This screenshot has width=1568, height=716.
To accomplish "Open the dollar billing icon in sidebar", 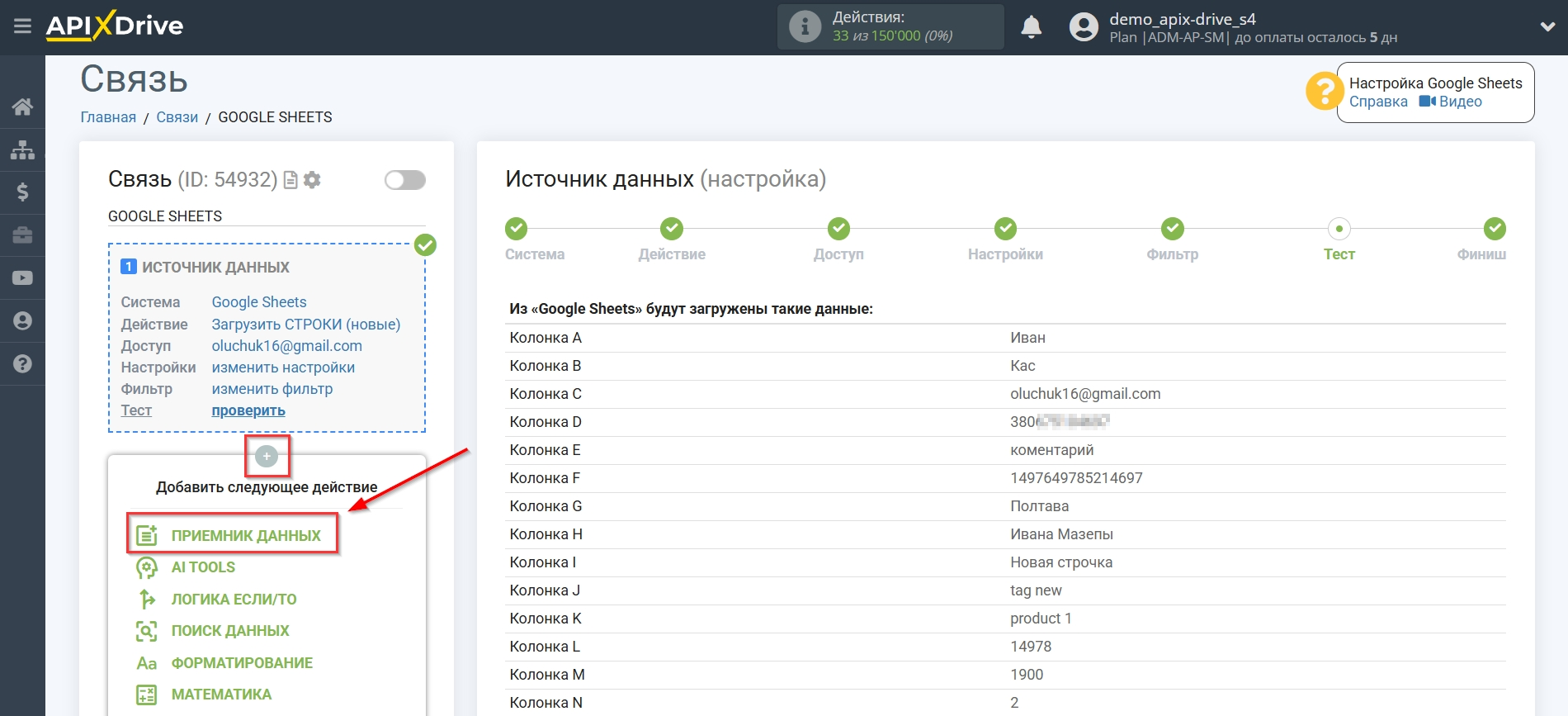I will (22, 192).
